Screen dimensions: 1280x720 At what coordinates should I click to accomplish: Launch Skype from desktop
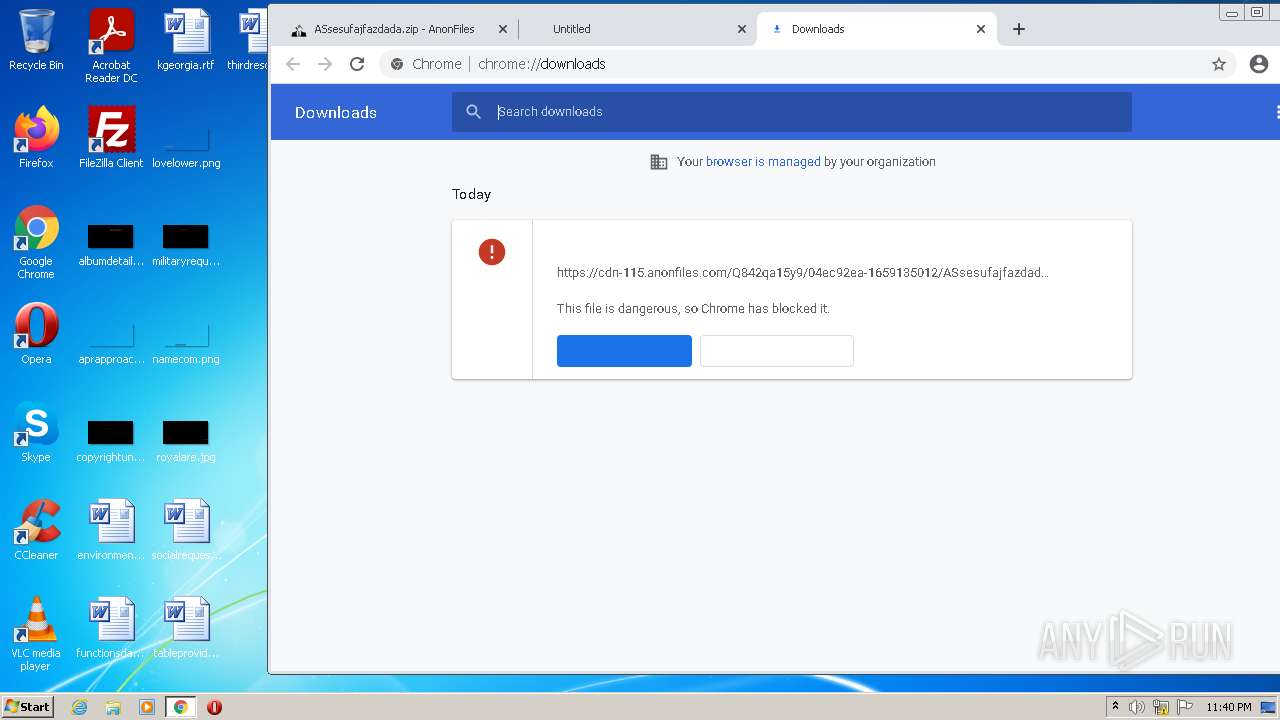coord(36,432)
